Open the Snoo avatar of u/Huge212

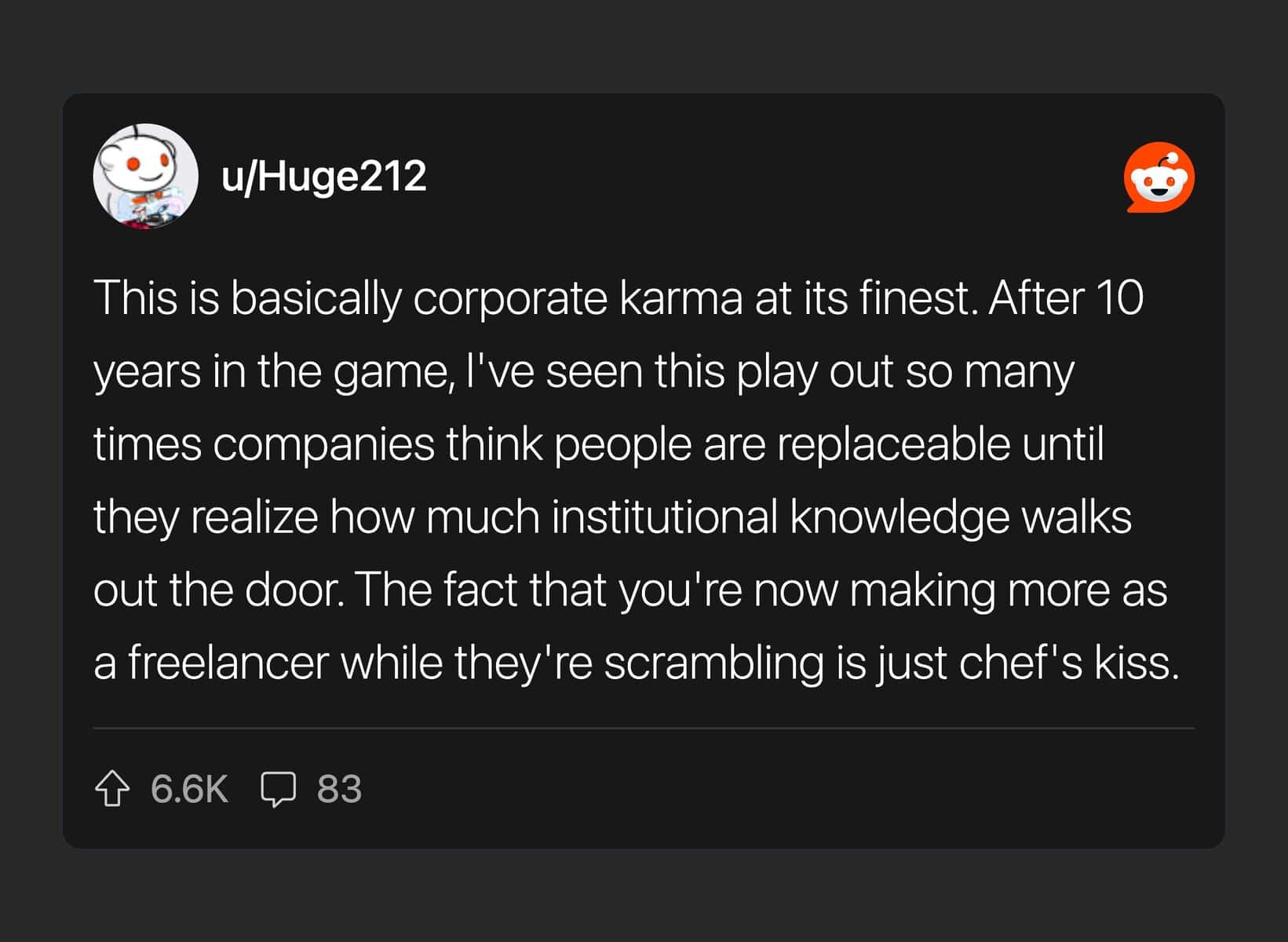(x=146, y=176)
